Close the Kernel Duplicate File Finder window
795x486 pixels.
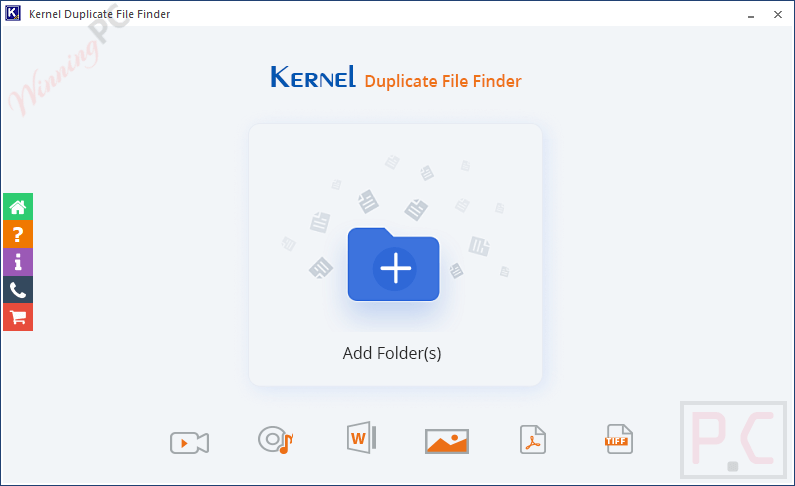point(778,15)
